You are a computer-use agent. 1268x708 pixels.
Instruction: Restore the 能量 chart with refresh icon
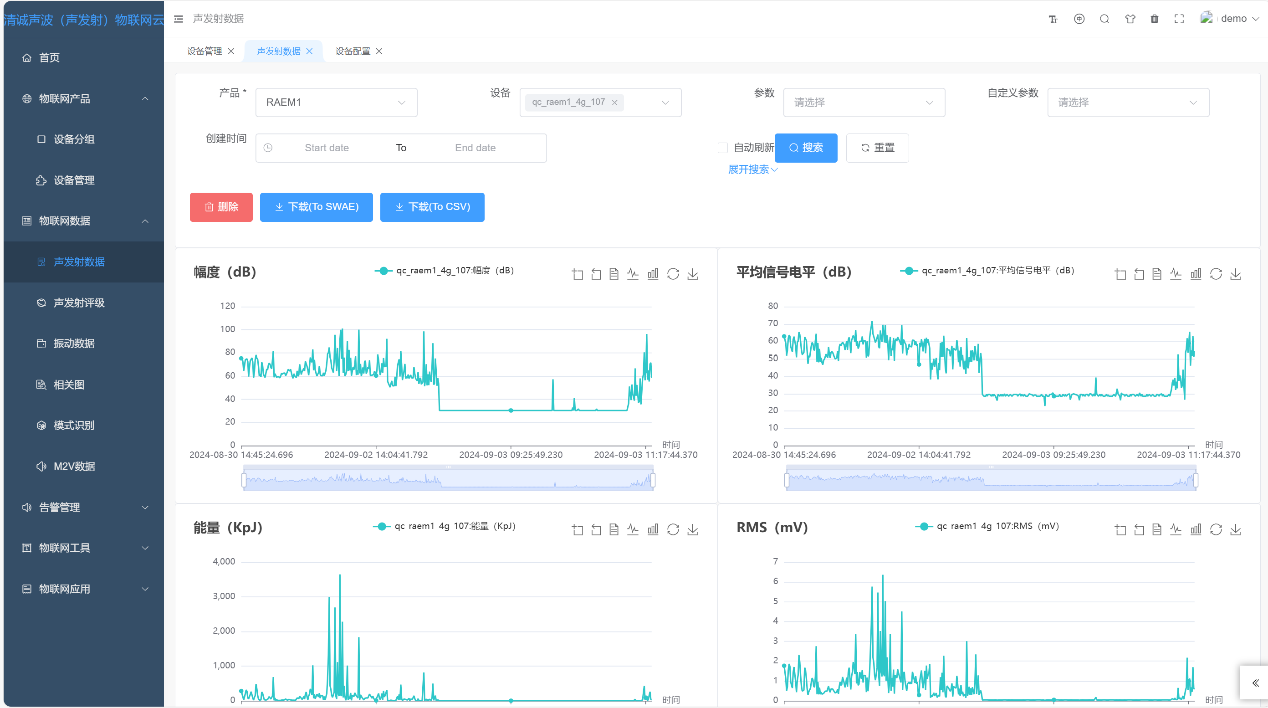[673, 529]
